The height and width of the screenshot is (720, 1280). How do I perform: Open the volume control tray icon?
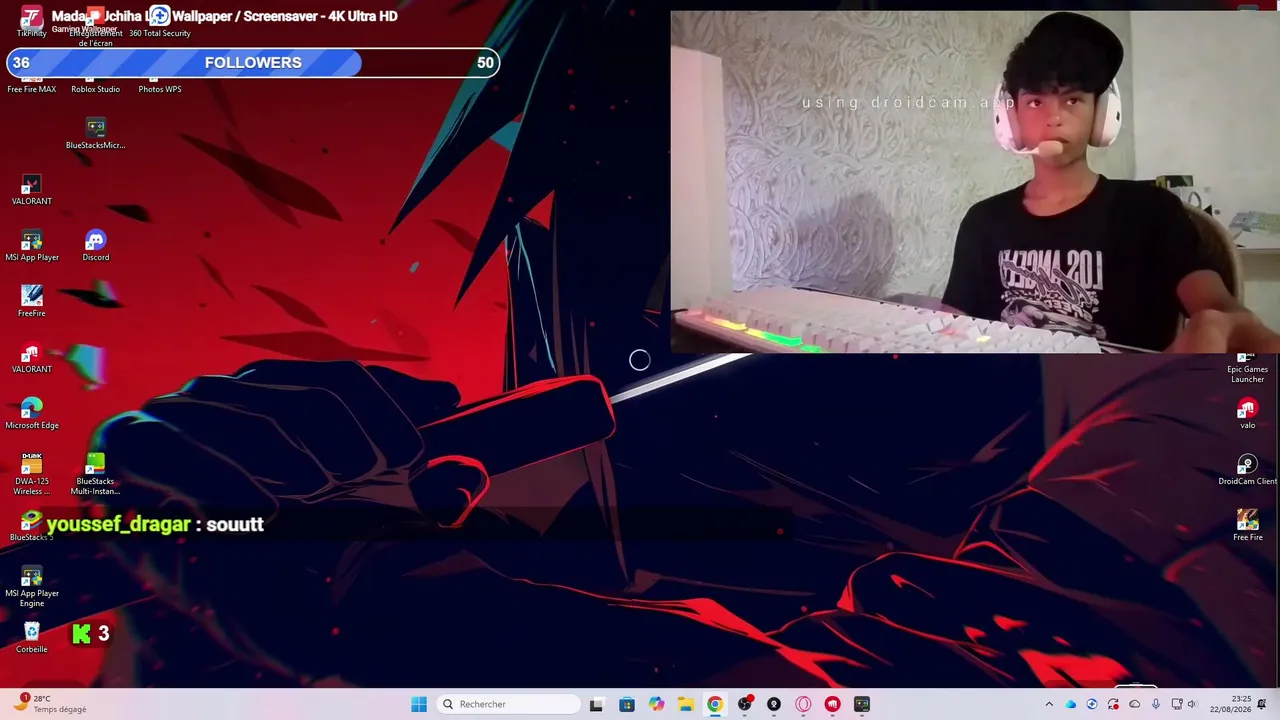[1191, 704]
